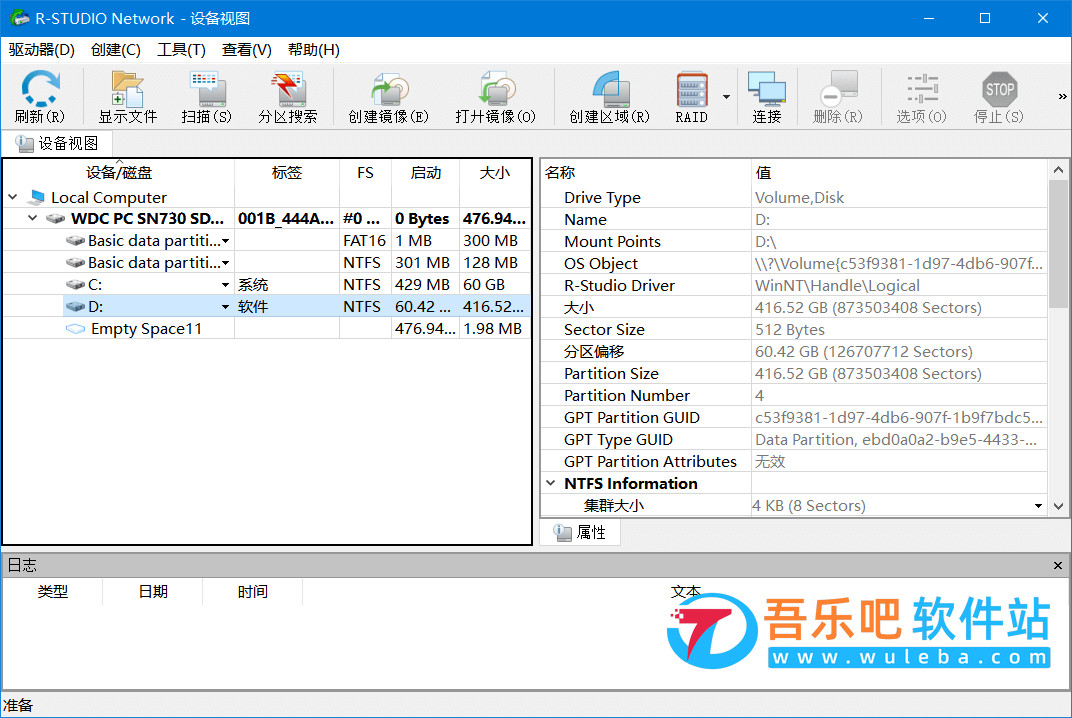Select the Partition Number row
The width and height of the screenshot is (1072, 718).
click(x=794, y=395)
